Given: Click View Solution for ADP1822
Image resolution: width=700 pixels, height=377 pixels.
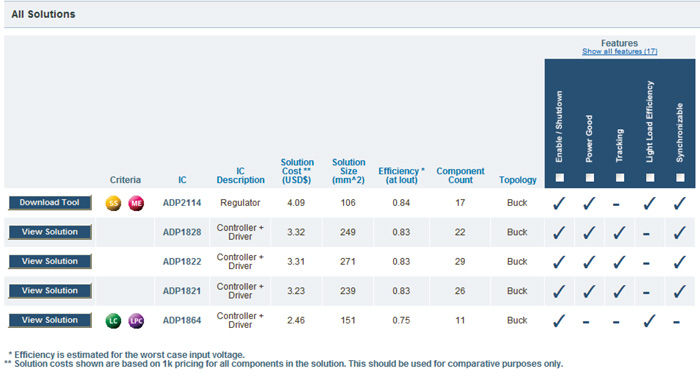Looking at the screenshot, I should 50,261.
